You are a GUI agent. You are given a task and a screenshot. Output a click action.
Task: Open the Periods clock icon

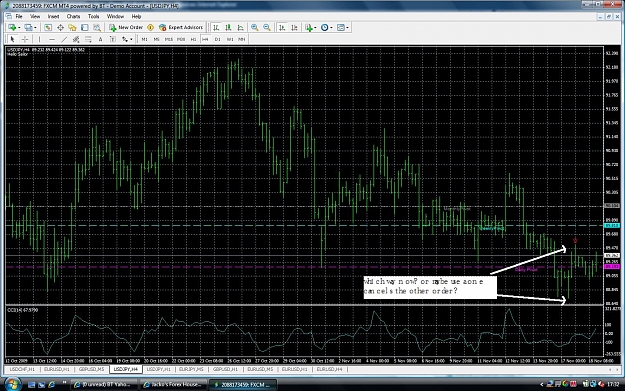[324, 28]
